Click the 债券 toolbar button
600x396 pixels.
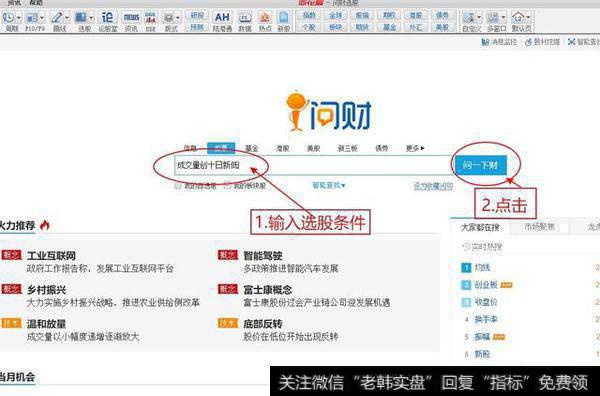coord(442,15)
